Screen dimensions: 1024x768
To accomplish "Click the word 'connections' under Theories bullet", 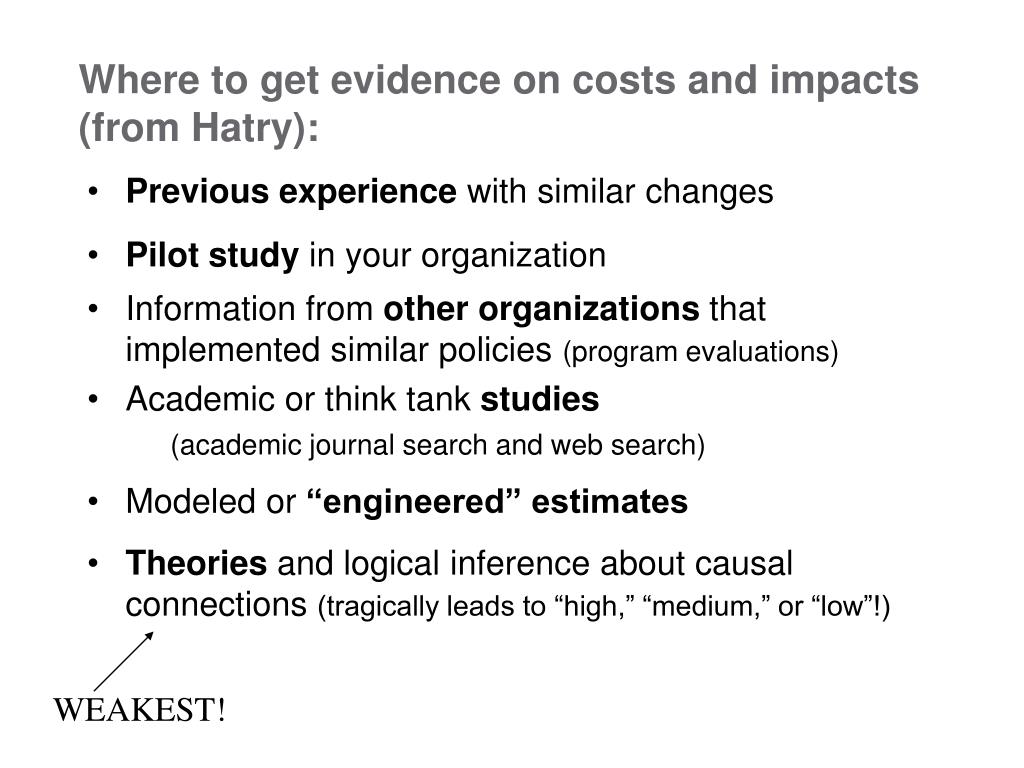I will click(216, 605).
